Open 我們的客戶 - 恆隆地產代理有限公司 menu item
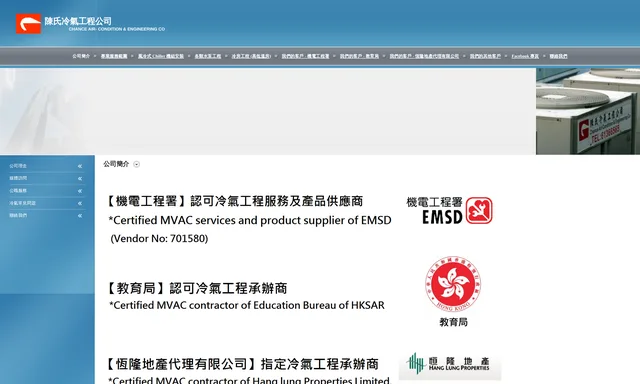Screen dimensions: 640x384 [424, 56]
